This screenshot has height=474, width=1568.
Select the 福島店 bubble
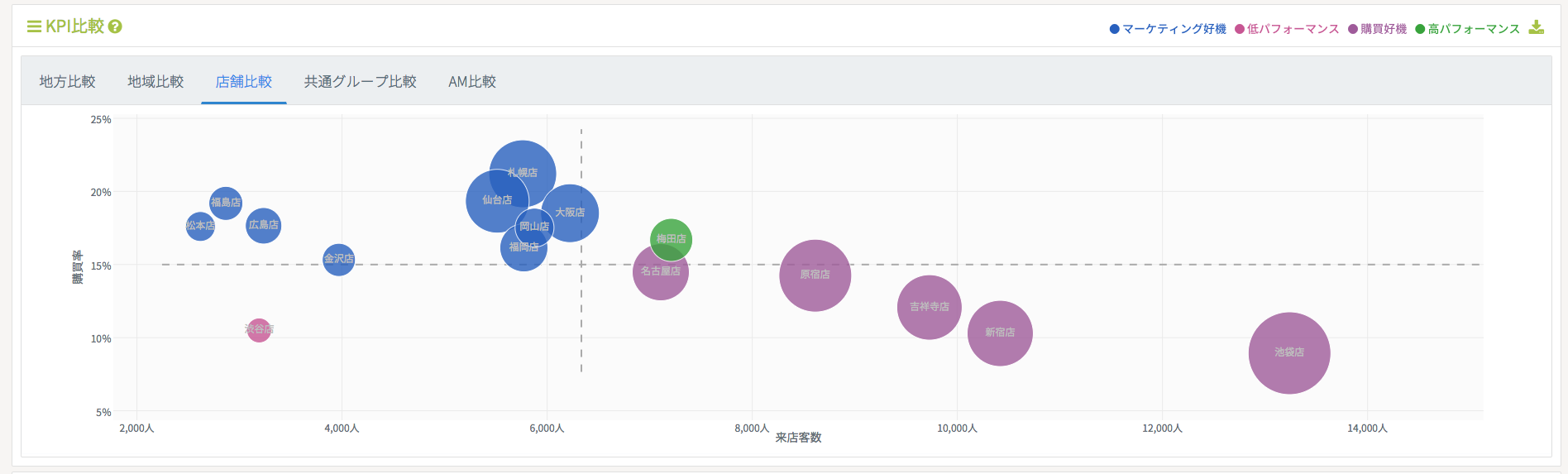click(226, 203)
